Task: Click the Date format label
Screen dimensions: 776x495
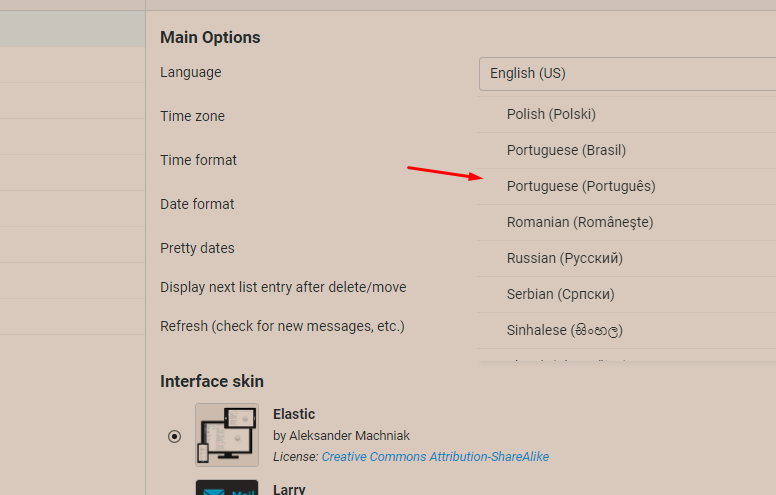Action: pyautogui.click(x=197, y=204)
